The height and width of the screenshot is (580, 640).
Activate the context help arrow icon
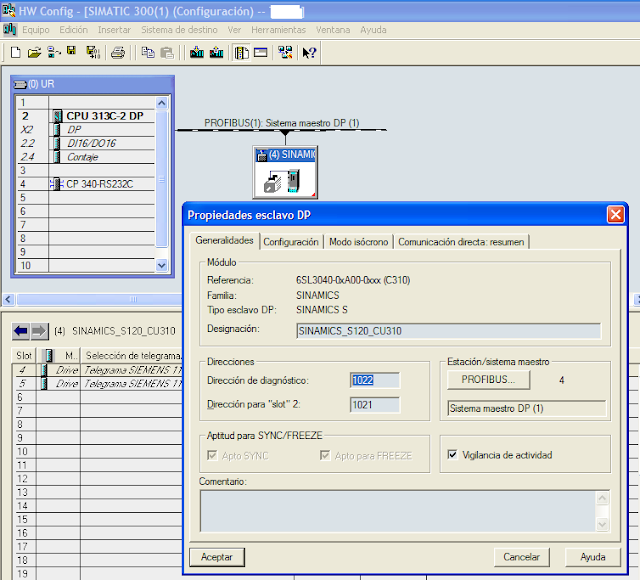coord(309,53)
